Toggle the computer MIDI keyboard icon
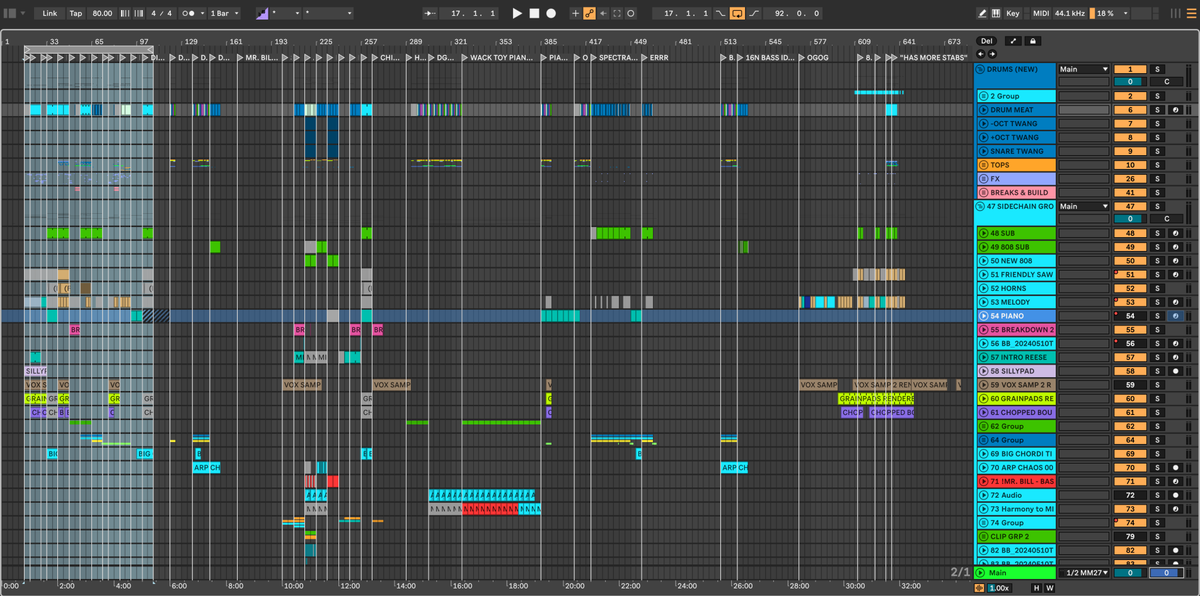The image size is (1200, 596). pos(995,14)
